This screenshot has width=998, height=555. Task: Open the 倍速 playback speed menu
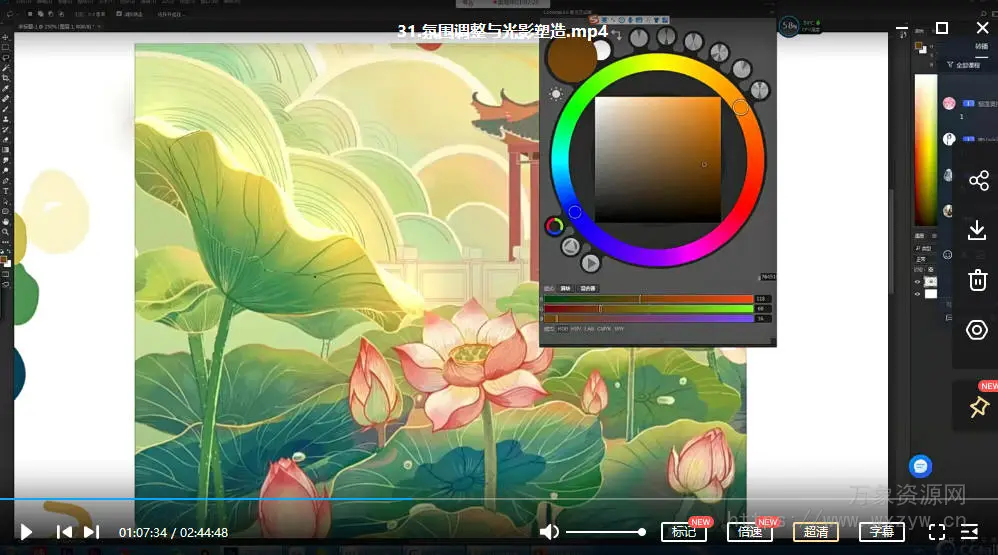coord(750,532)
